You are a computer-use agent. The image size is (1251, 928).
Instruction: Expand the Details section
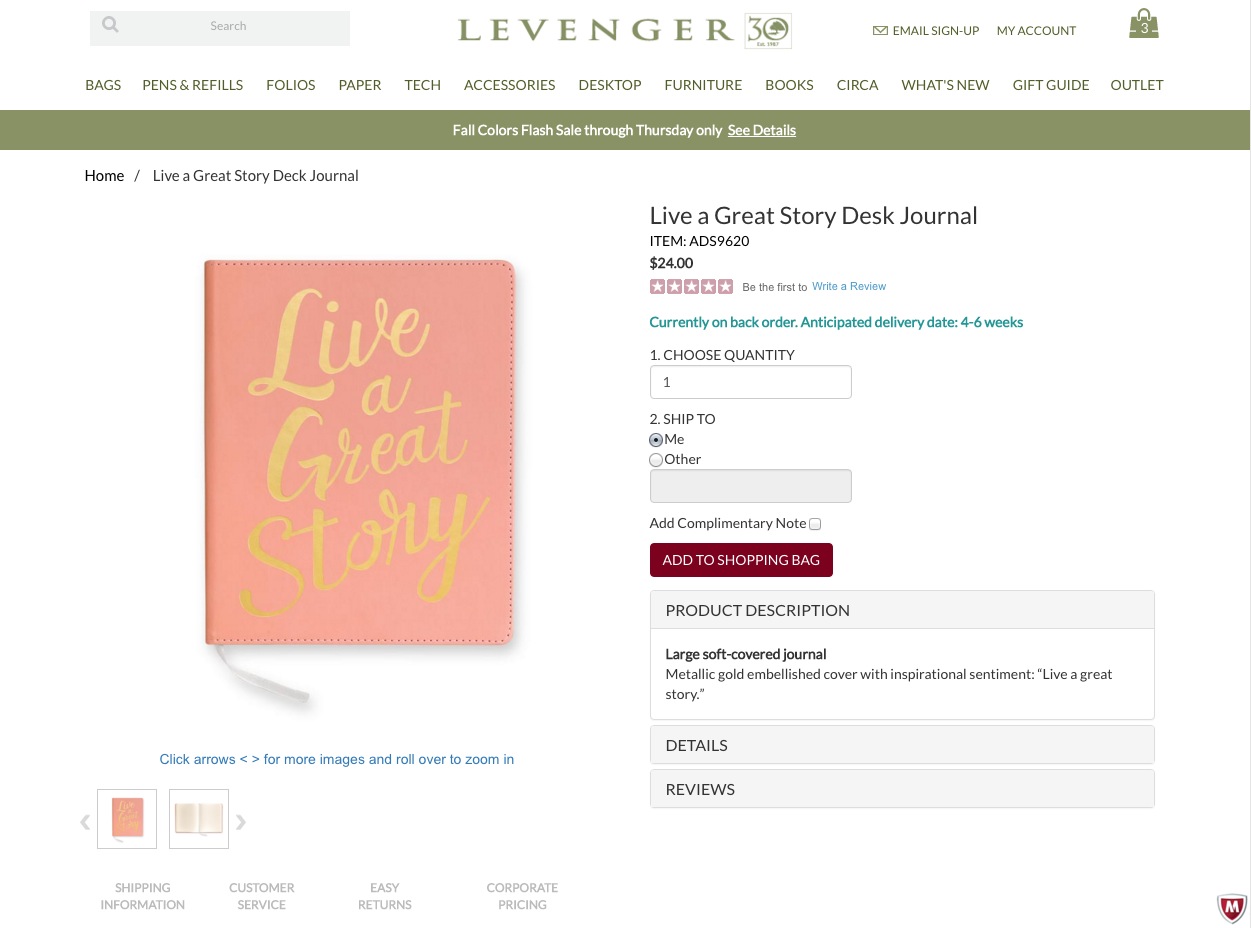901,745
